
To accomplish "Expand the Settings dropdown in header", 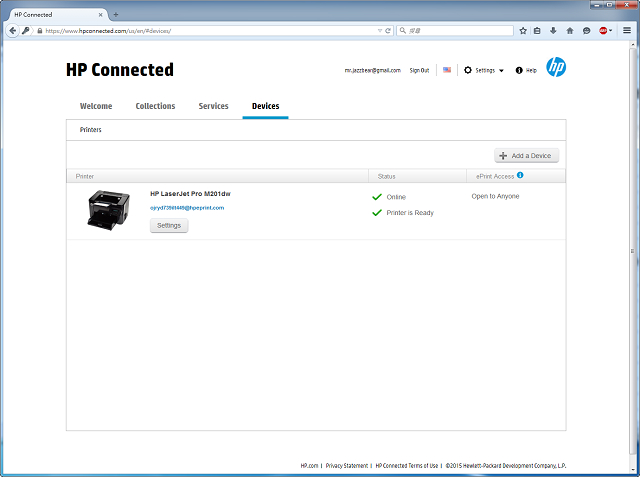I will (x=484, y=70).
